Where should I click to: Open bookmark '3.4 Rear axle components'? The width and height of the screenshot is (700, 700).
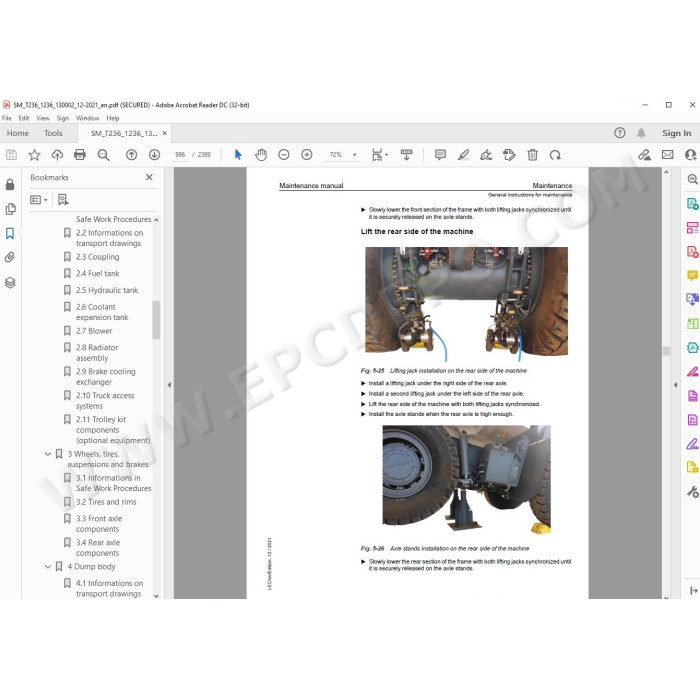98,548
